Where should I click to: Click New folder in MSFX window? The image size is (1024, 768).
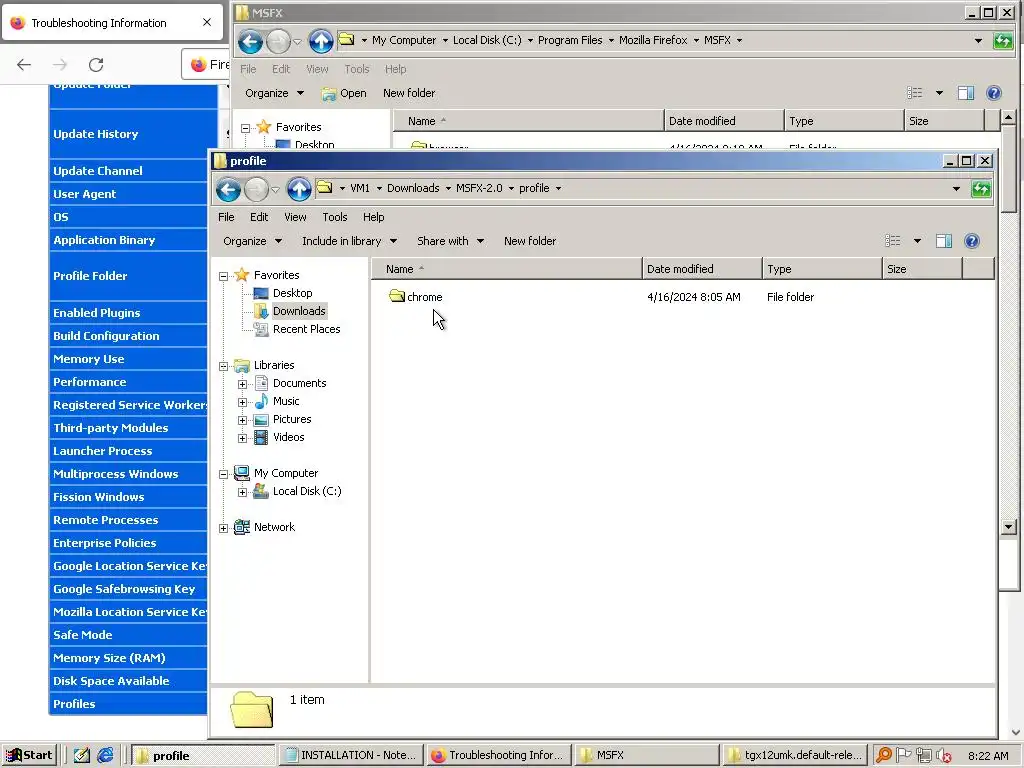(409, 93)
